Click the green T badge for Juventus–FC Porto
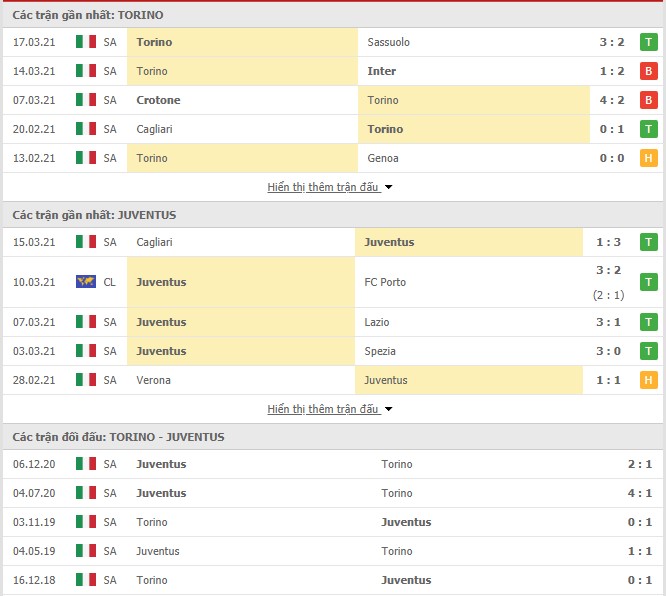 click(648, 282)
